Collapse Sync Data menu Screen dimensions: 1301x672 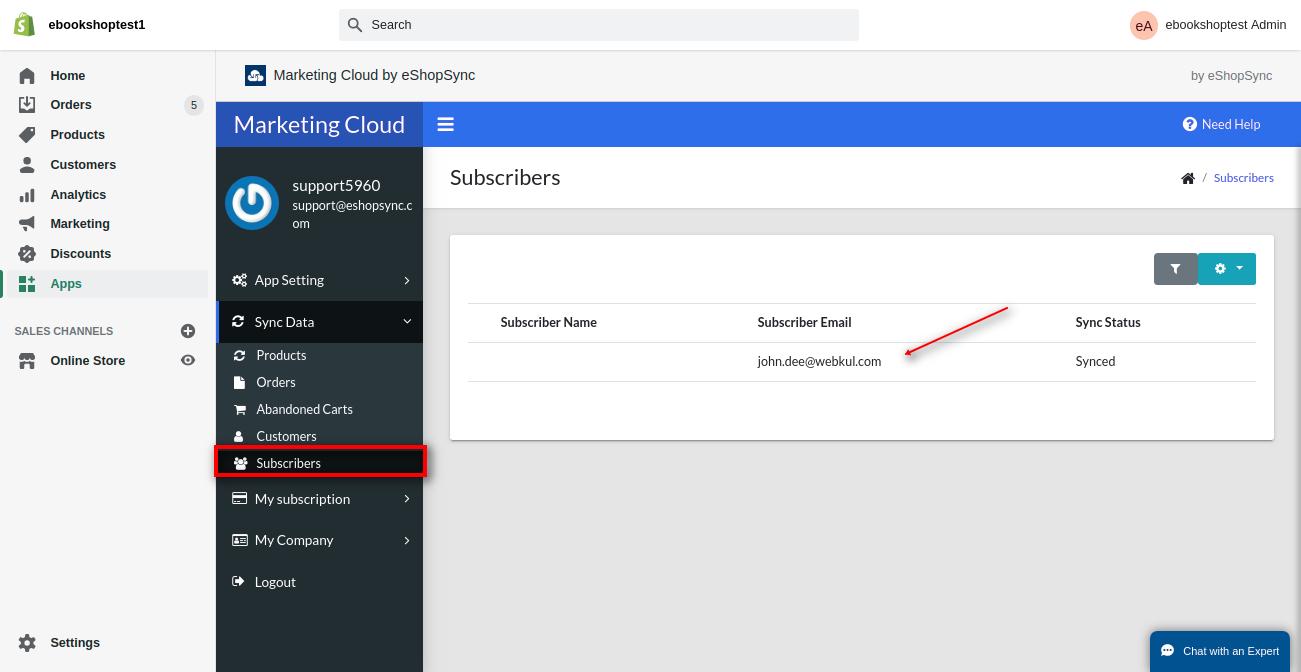coord(320,322)
